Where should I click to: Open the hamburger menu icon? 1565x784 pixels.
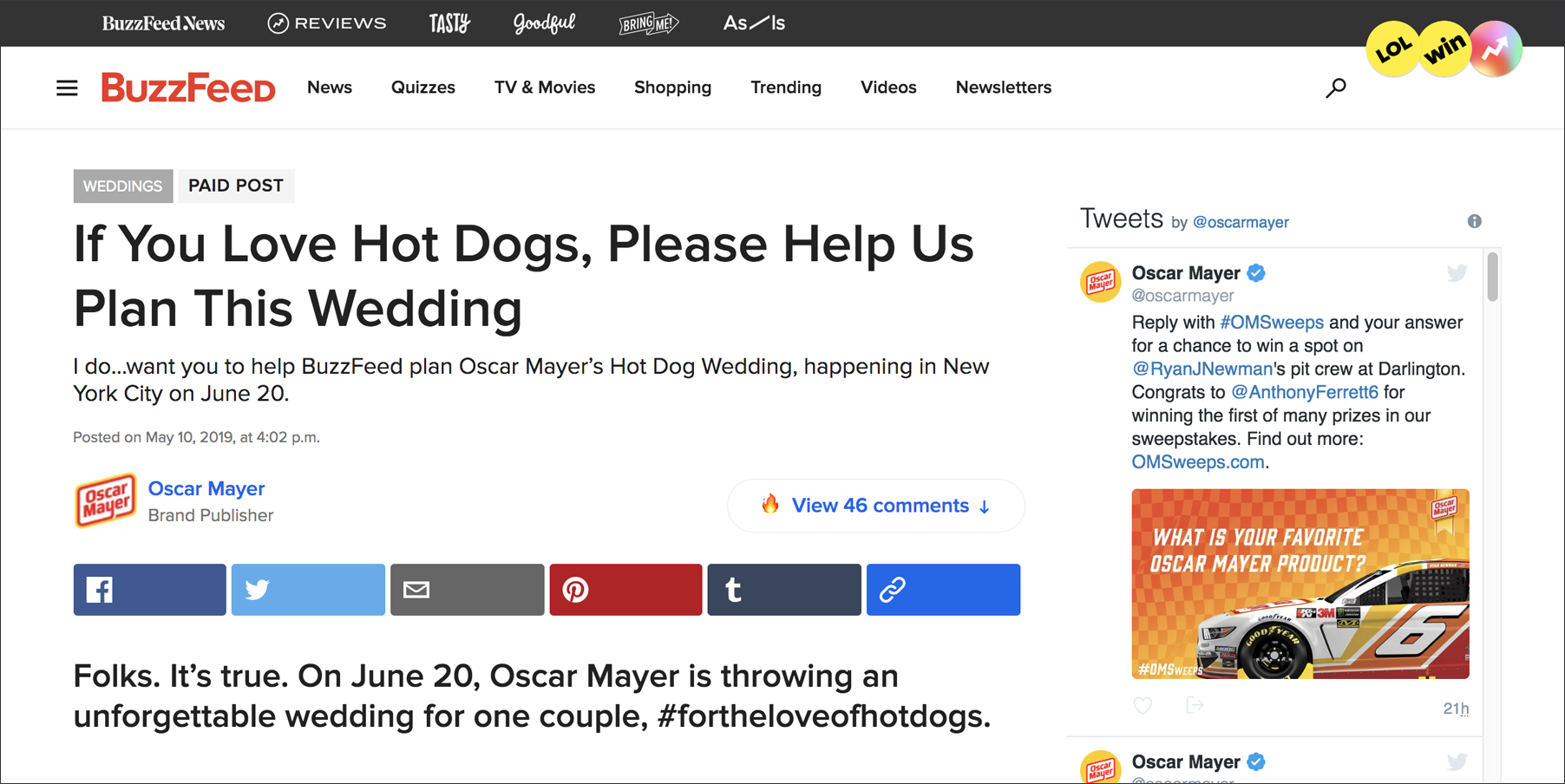tap(67, 88)
